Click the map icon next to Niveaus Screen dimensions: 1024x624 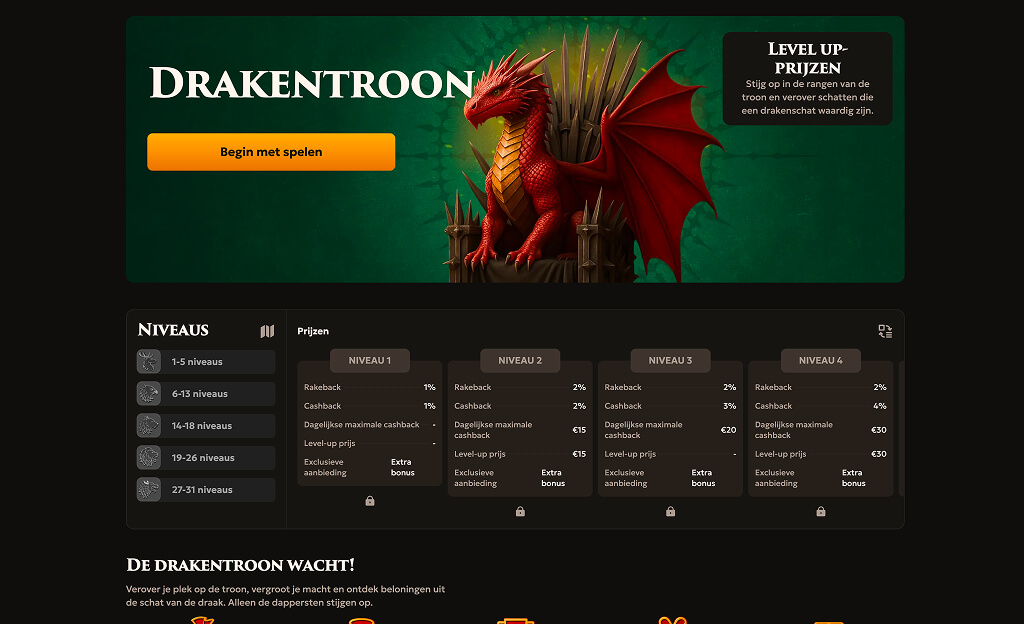267,332
